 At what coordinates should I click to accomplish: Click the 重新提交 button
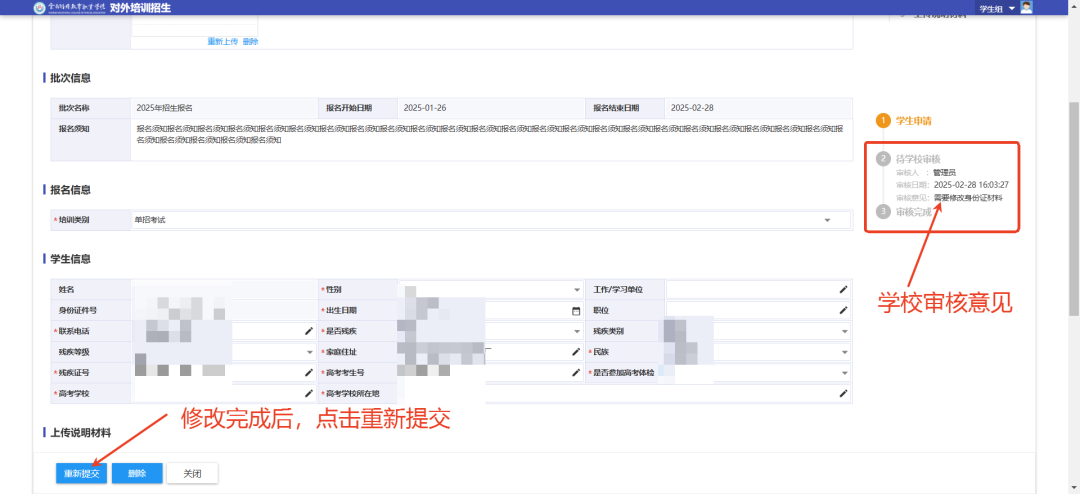(x=81, y=473)
